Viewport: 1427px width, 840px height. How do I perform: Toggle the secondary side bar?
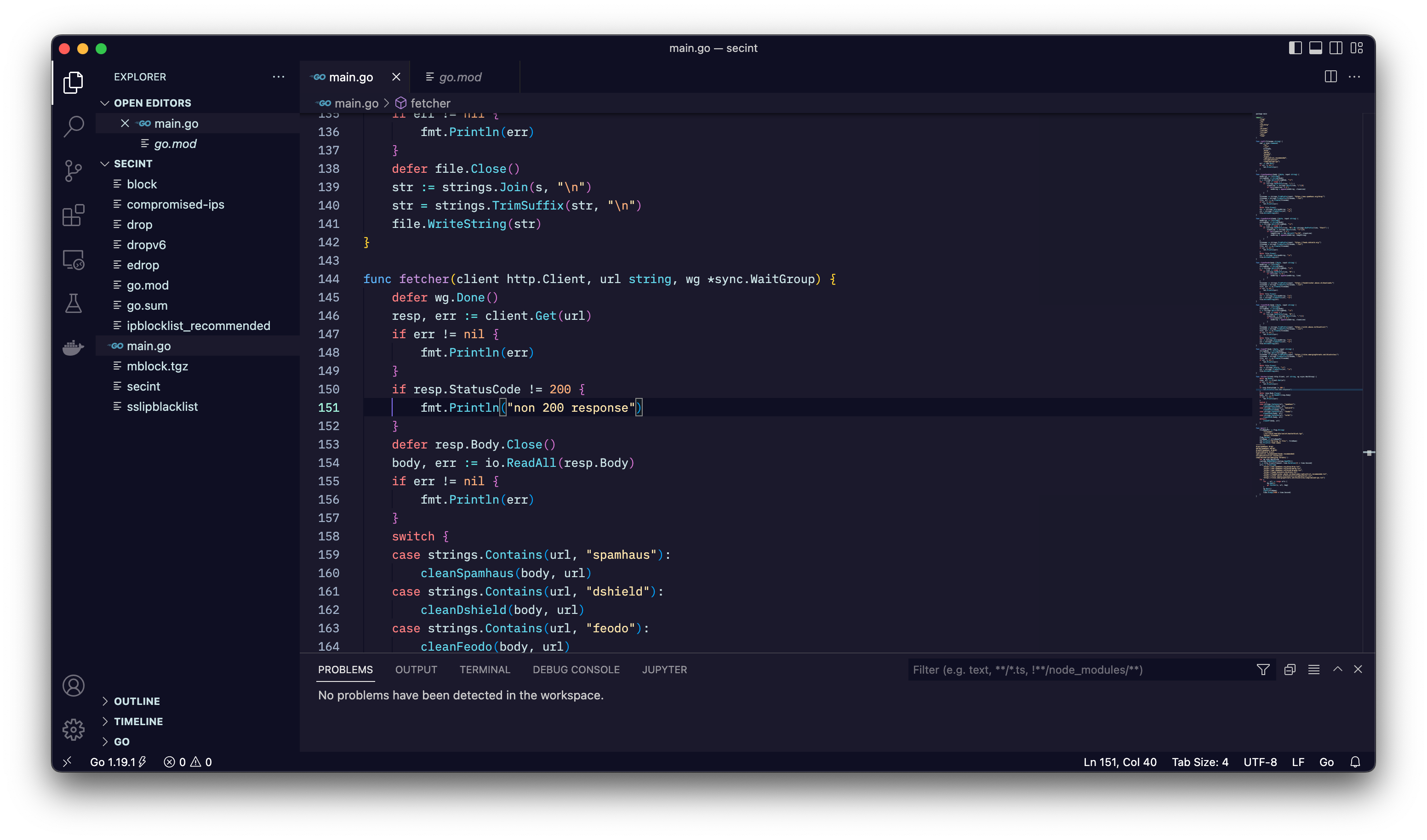[x=1336, y=48]
